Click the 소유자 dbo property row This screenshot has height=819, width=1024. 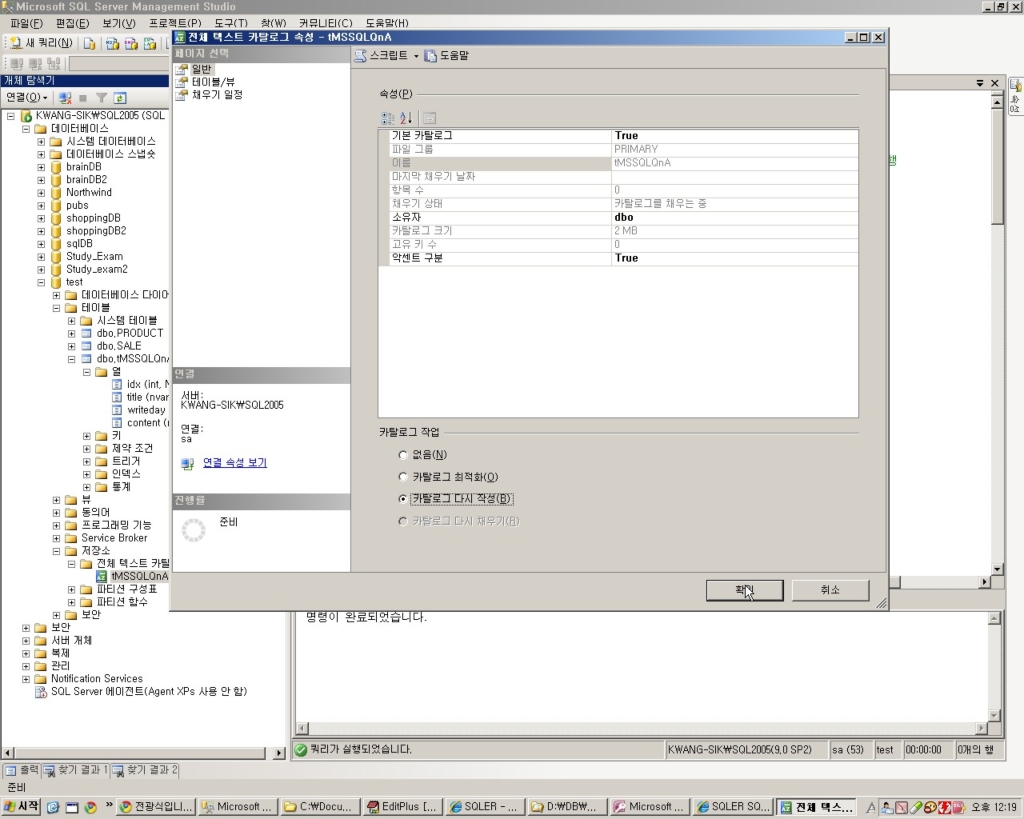[x=618, y=217]
